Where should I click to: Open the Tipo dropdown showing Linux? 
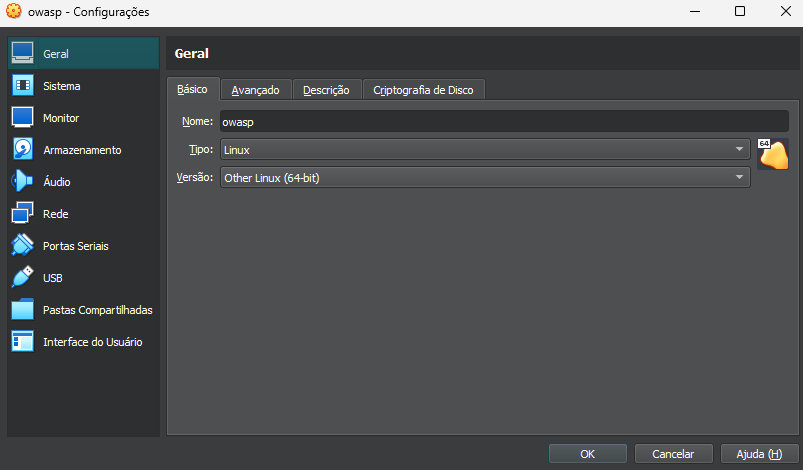point(485,149)
